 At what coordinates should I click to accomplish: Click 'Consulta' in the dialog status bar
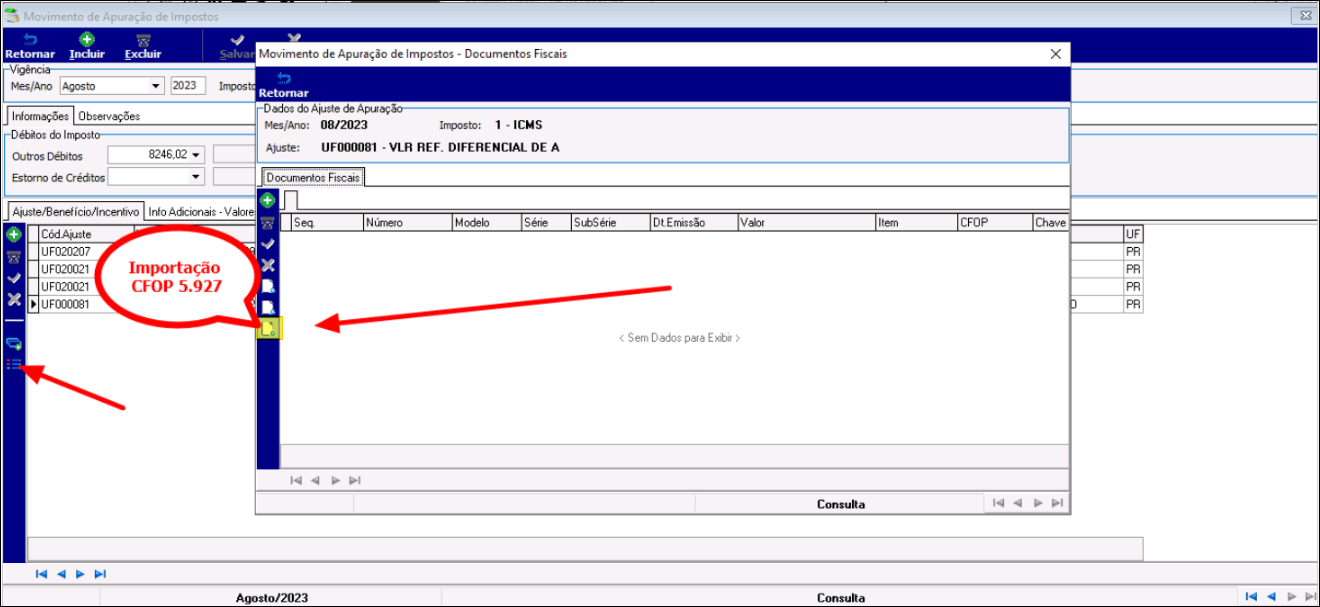coord(841,504)
